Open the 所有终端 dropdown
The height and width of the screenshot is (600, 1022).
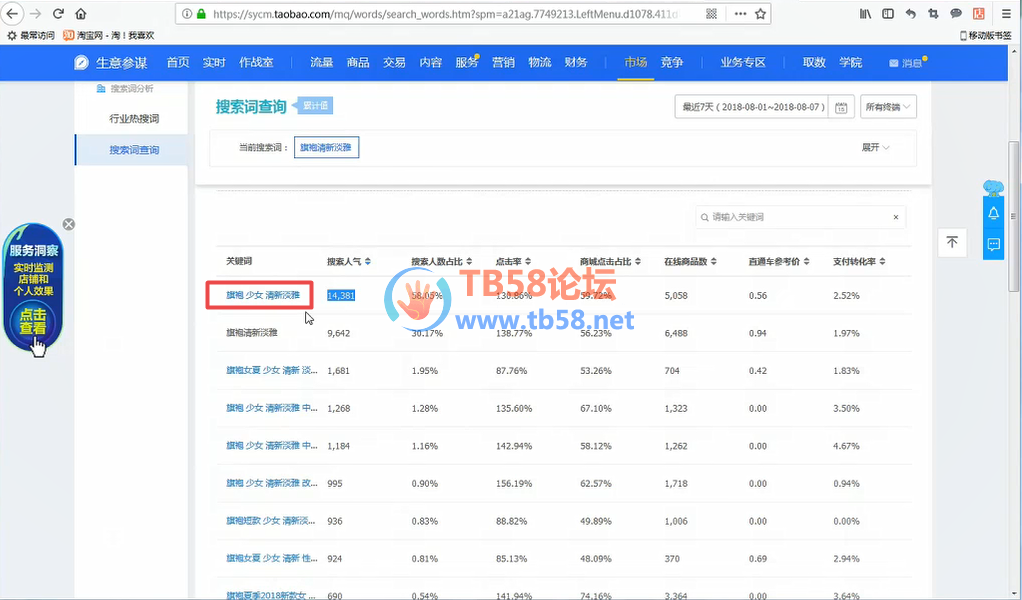pos(888,107)
